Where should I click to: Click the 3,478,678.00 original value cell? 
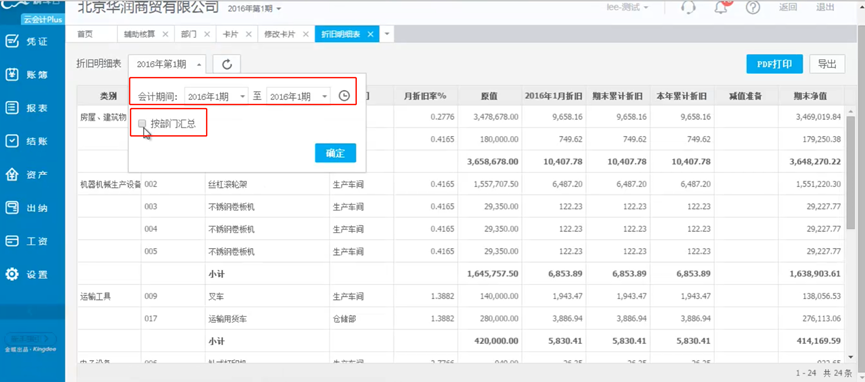489,117
